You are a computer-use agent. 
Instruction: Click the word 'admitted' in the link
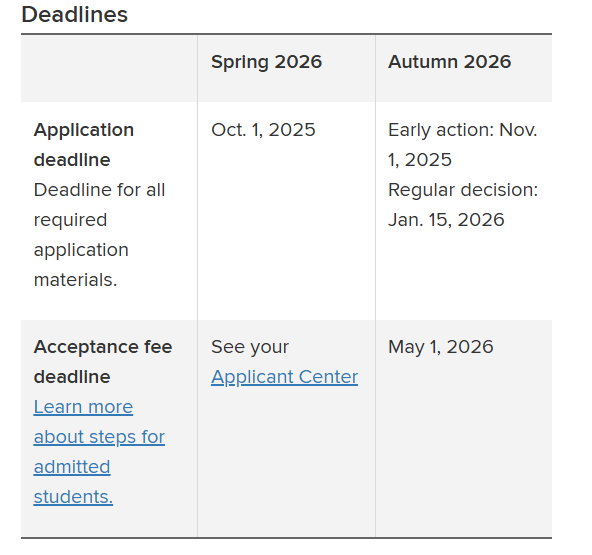(x=72, y=467)
